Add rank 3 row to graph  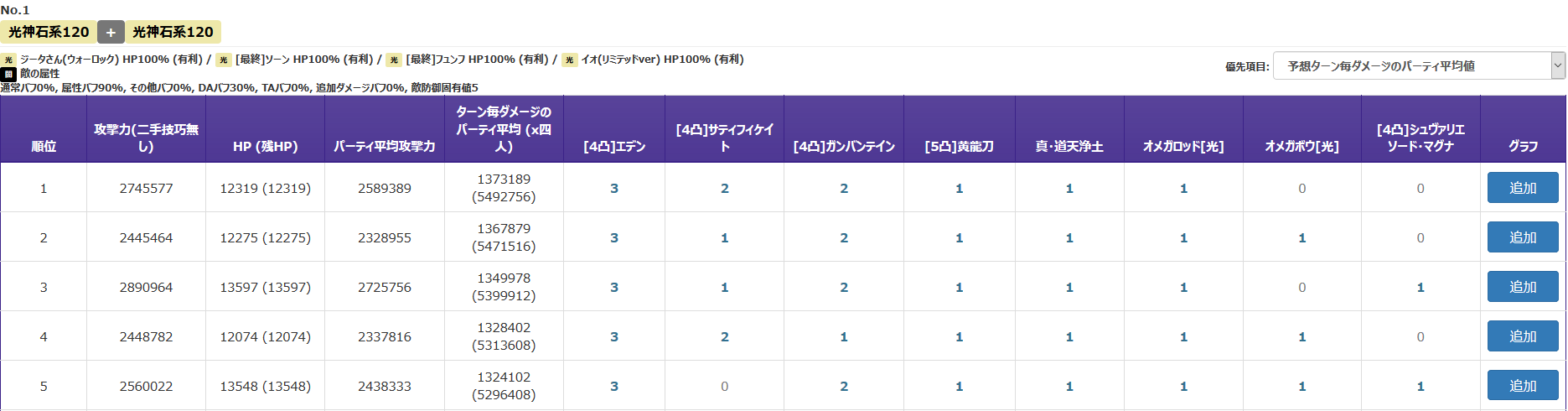tap(1523, 287)
